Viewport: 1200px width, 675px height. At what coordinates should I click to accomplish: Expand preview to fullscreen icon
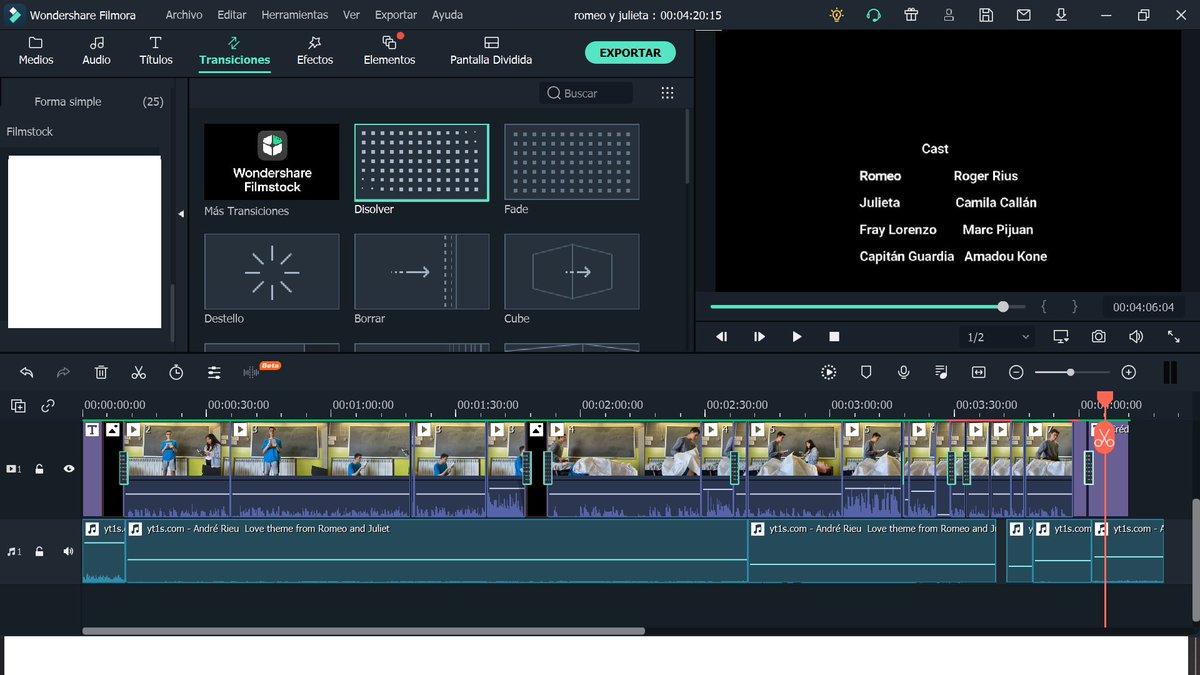click(x=1174, y=337)
